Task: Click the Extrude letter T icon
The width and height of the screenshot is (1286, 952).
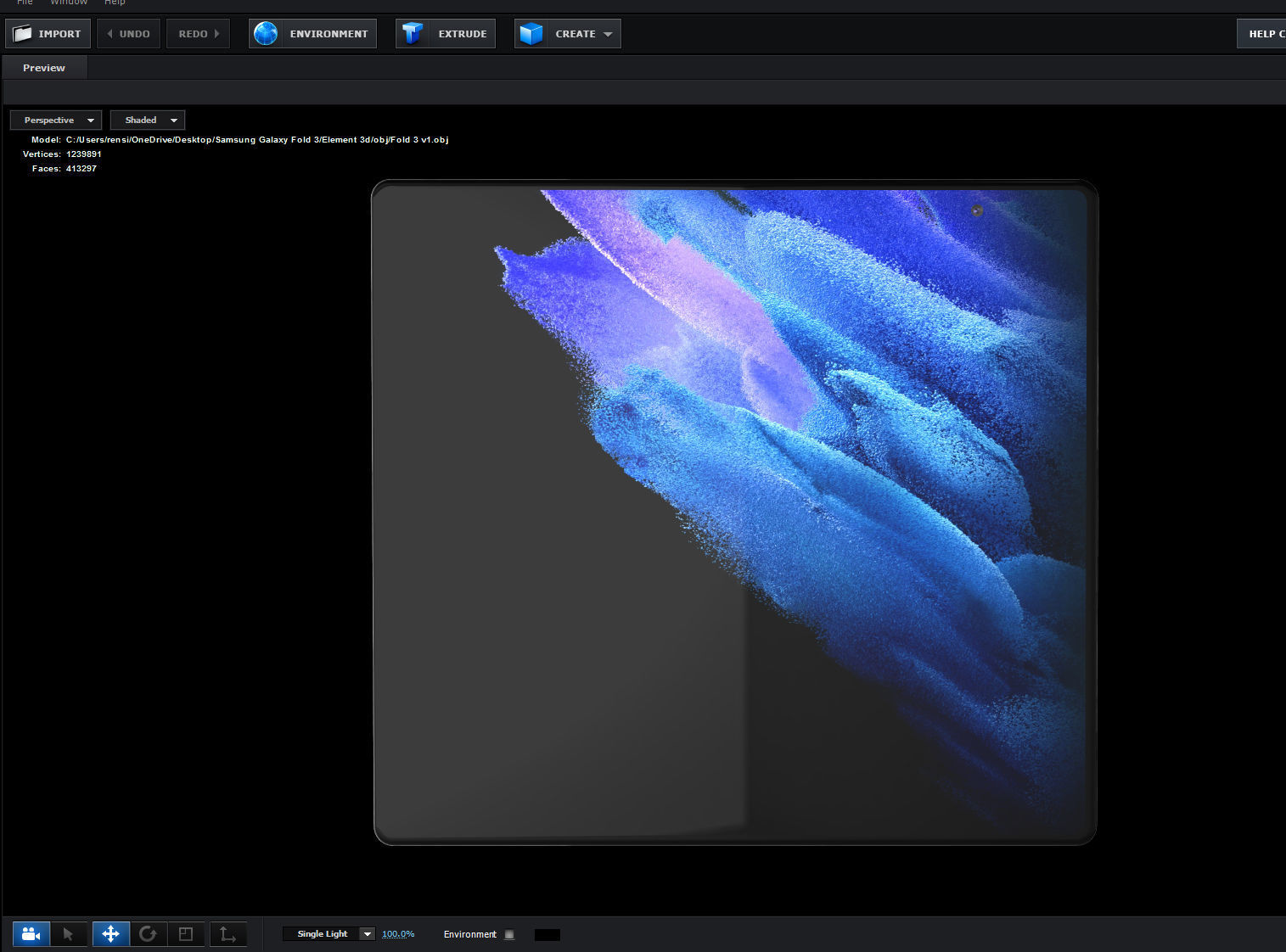Action: 413,34
